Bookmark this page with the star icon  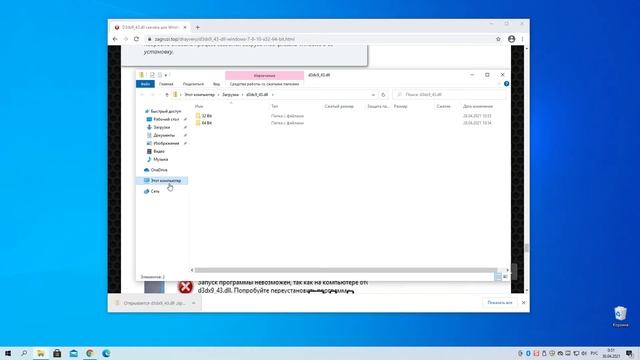coord(498,39)
